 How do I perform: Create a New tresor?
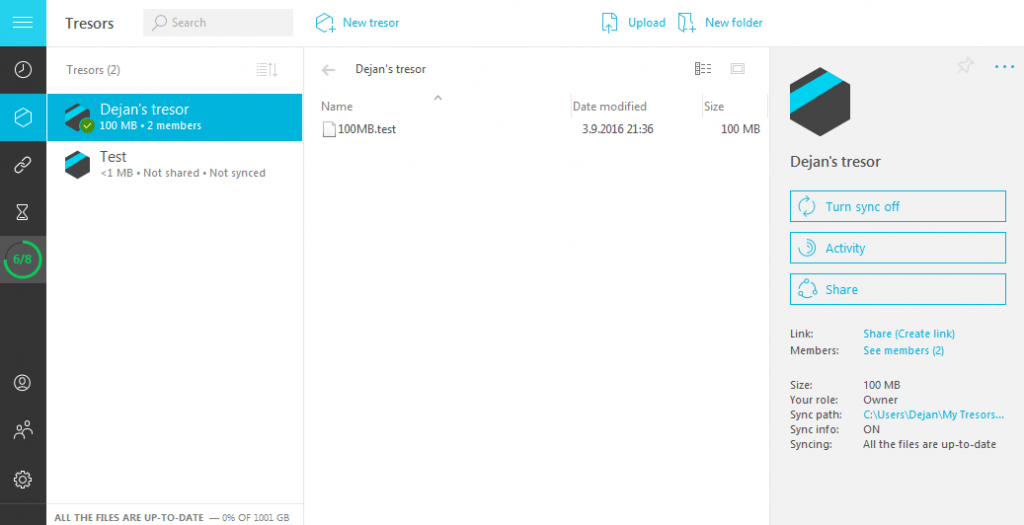click(357, 23)
